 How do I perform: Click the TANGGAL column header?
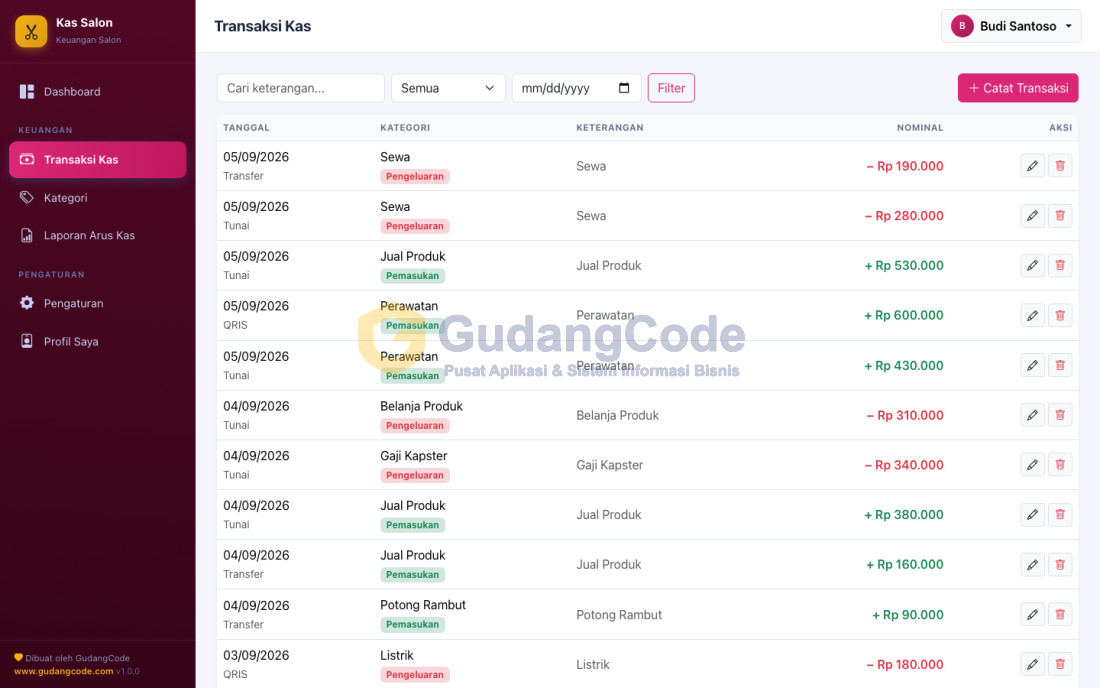[246, 128]
